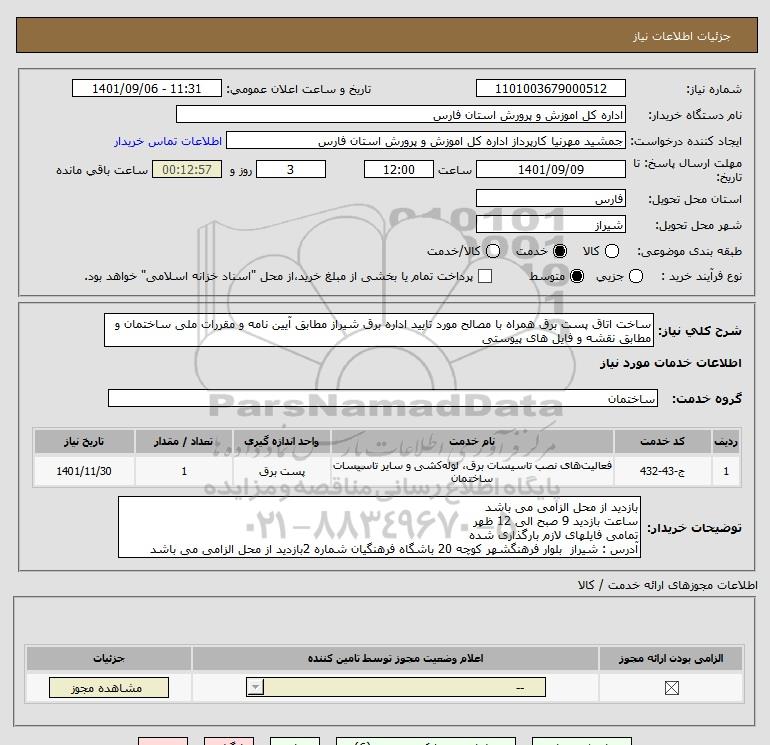Click the remaining days field showing 3
This screenshot has height=745, width=770.
(291, 169)
